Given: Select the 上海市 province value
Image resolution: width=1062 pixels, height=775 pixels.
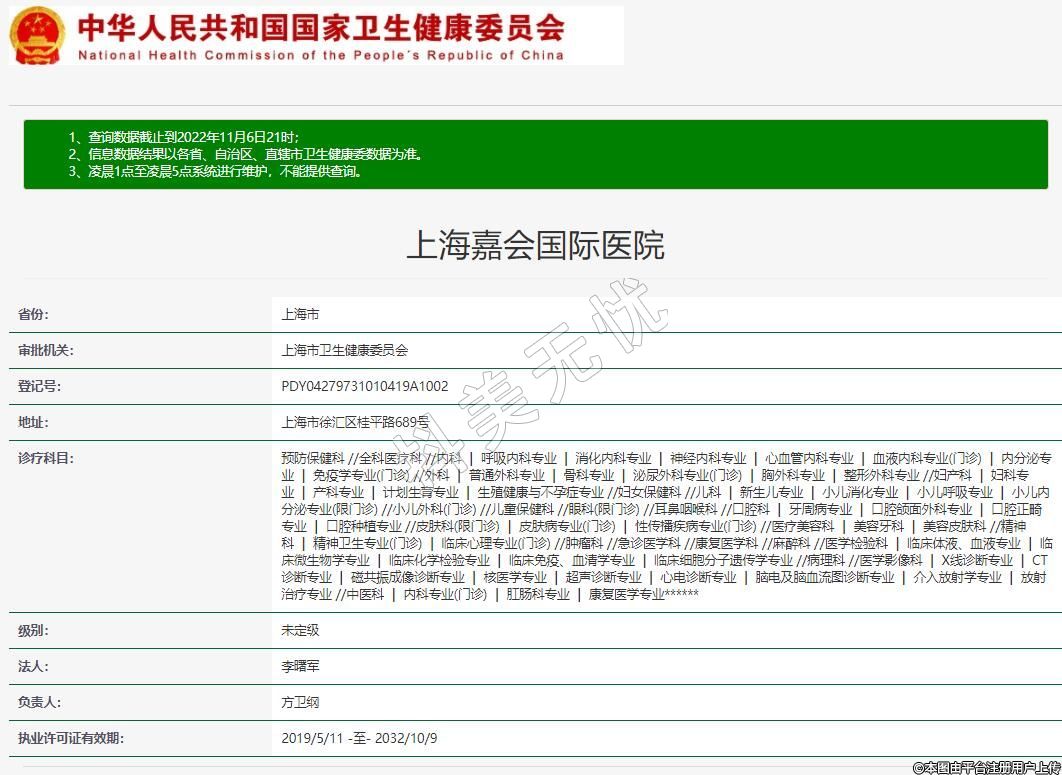Looking at the screenshot, I should [x=300, y=314].
